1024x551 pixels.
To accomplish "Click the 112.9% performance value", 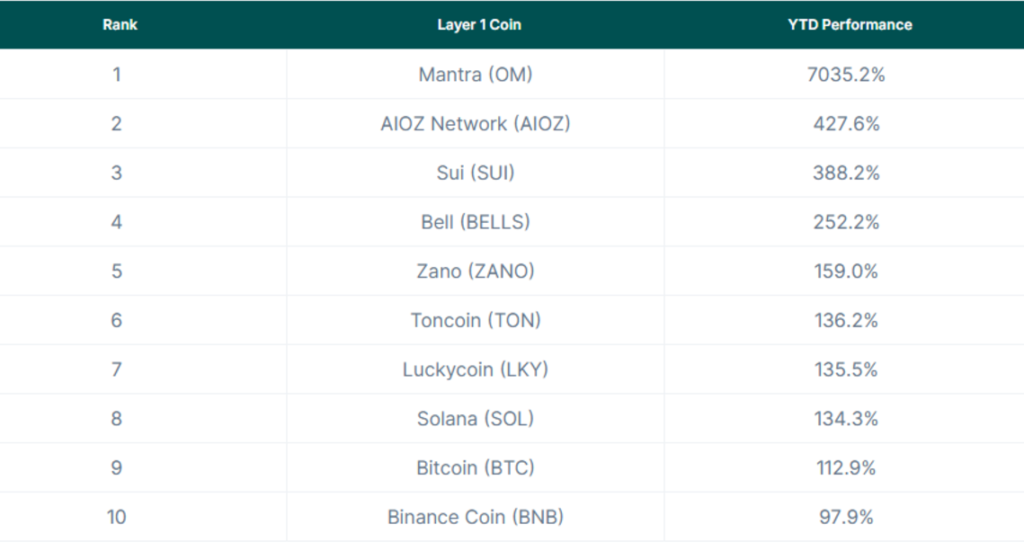I will tap(846, 468).
